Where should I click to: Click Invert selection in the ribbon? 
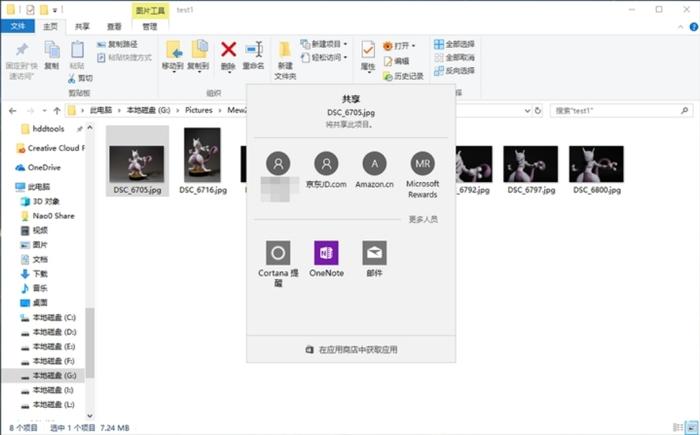[x=454, y=71]
